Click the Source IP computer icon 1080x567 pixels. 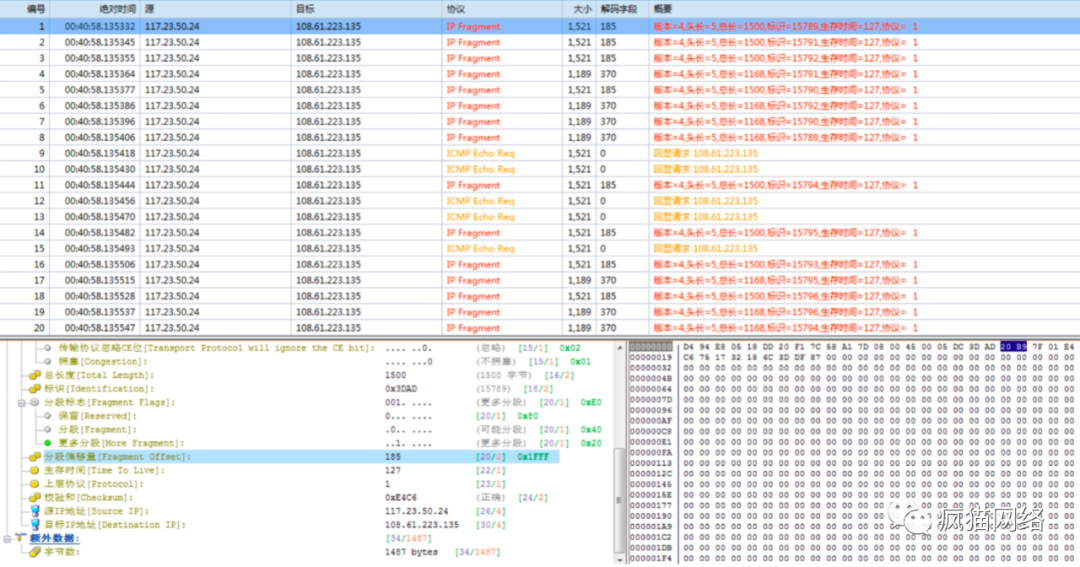point(34,511)
